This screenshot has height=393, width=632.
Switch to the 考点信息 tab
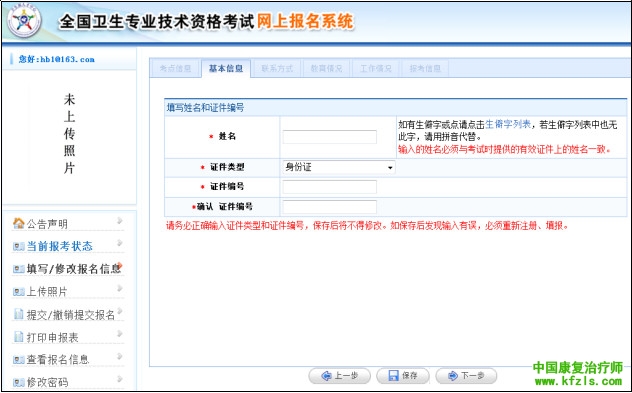[x=175, y=69]
